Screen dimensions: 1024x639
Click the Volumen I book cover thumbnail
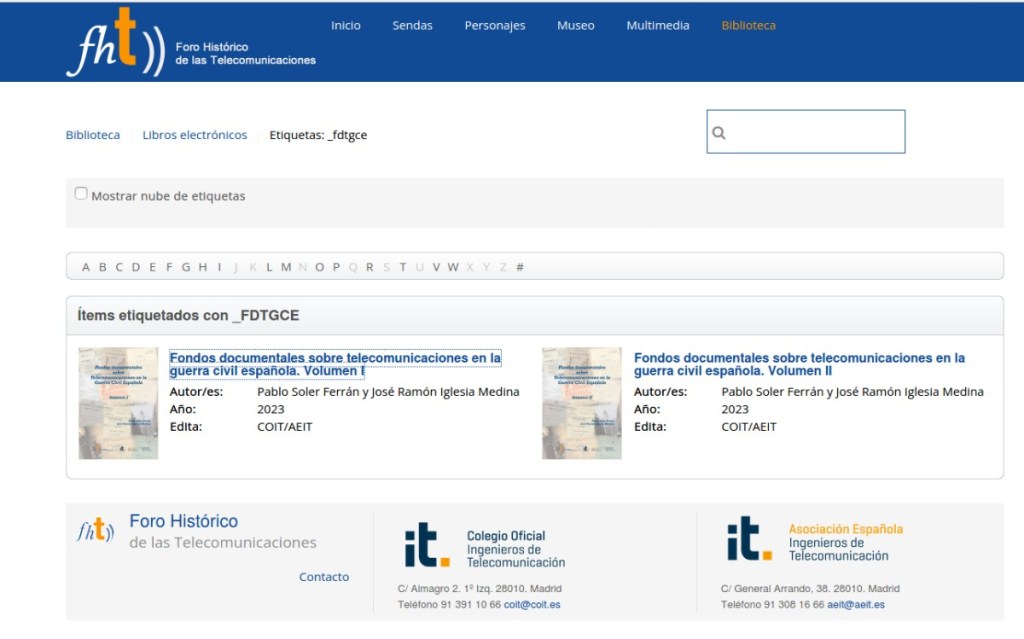118,403
